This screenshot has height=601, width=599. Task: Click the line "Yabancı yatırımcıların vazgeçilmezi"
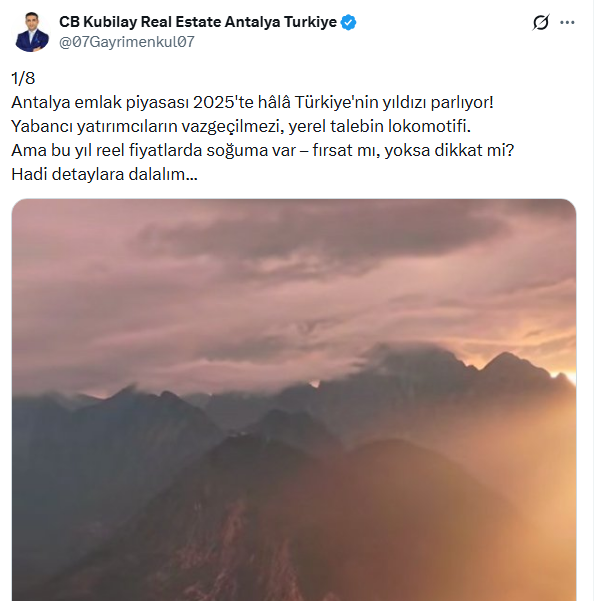241,126
